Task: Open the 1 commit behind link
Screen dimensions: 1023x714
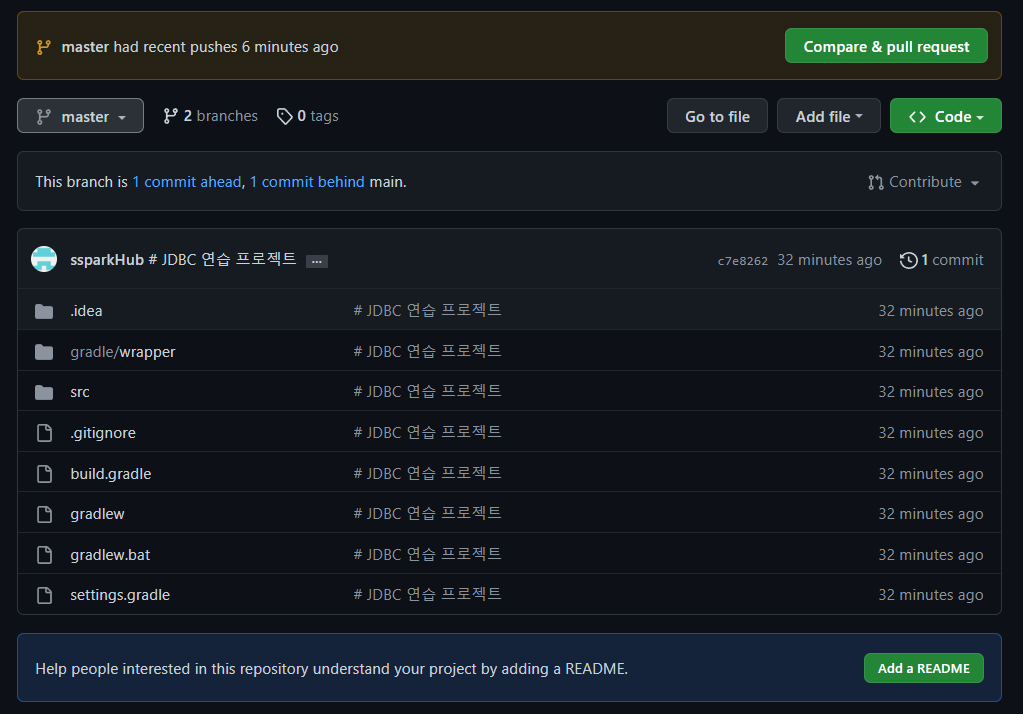Action: click(x=307, y=182)
